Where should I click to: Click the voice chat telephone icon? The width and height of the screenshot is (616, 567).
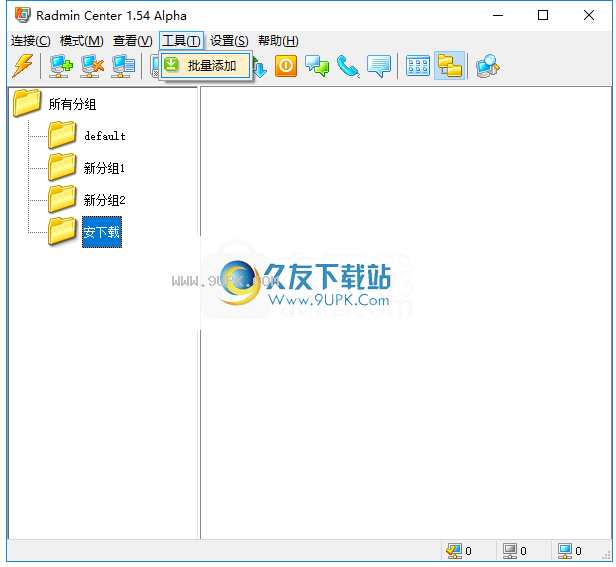(x=348, y=66)
